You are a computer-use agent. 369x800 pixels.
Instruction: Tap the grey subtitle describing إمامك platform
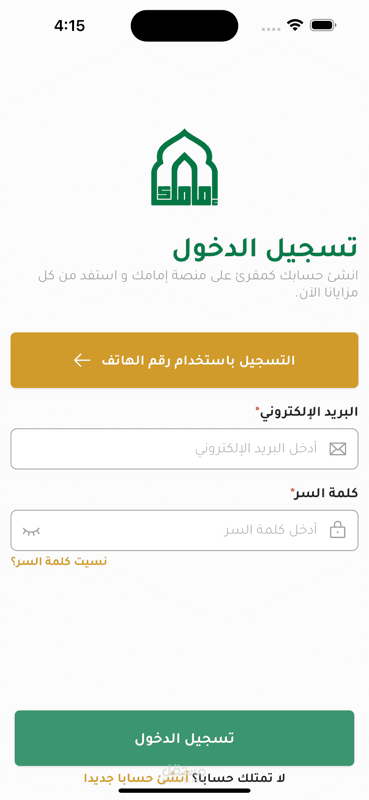pos(198,284)
